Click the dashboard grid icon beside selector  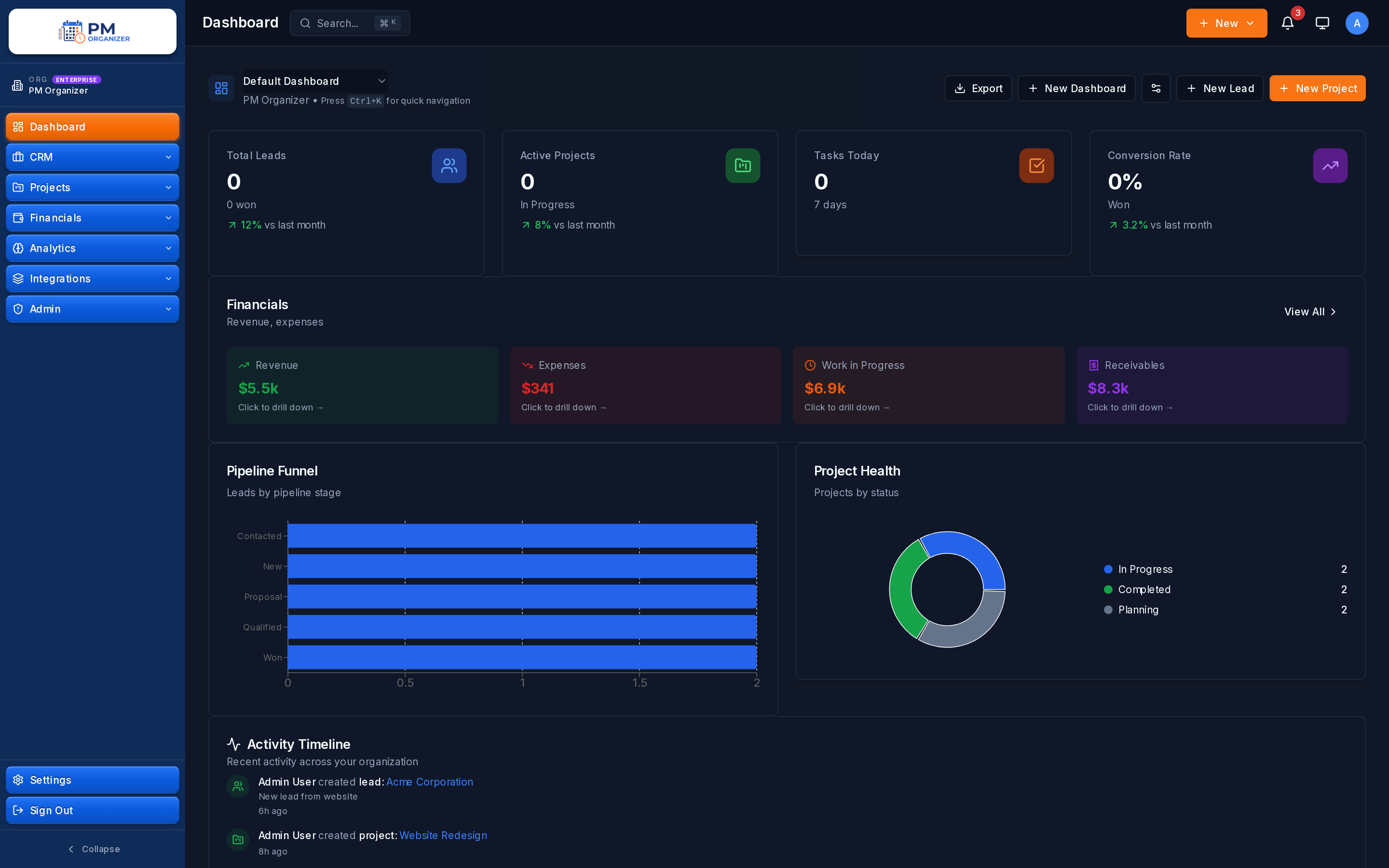tap(221, 88)
